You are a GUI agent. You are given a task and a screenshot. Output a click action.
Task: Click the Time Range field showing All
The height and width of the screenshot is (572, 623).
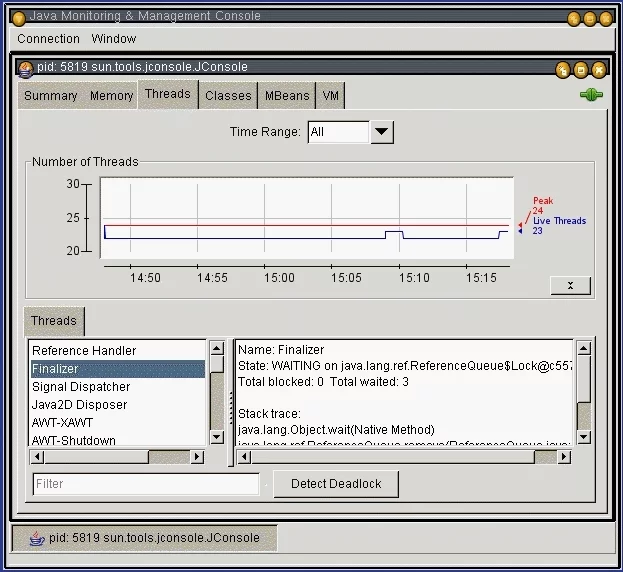(x=339, y=132)
